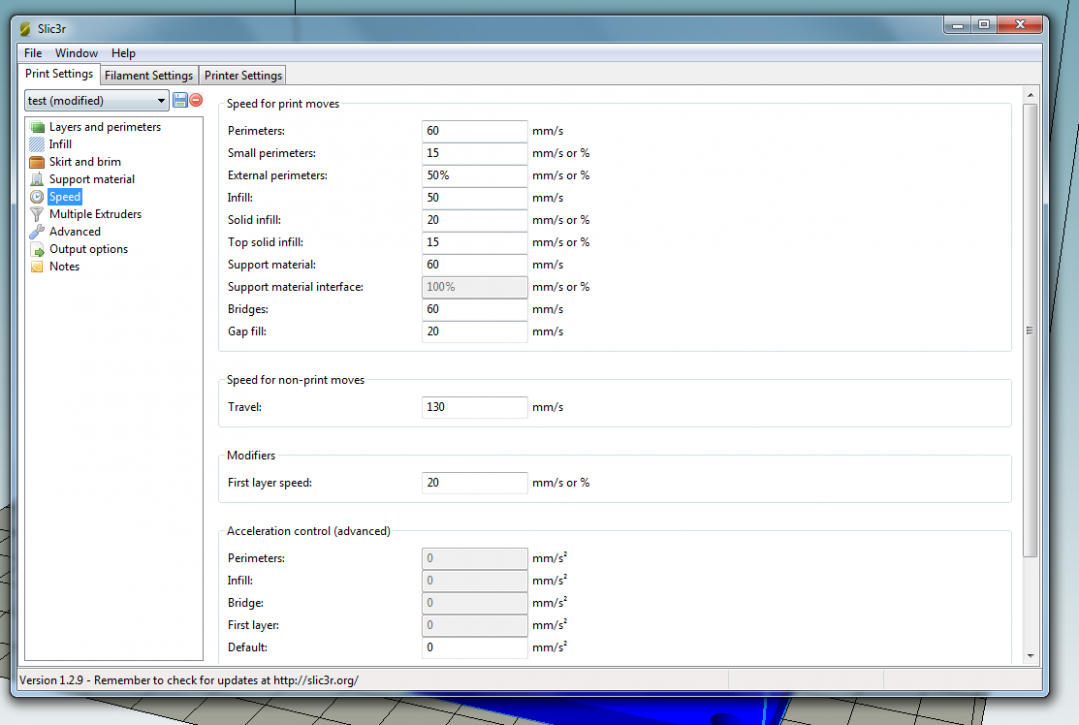The height and width of the screenshot is (725, 1079).
Task: Click the Bridges speed field
Action: (x=475, y=310)
